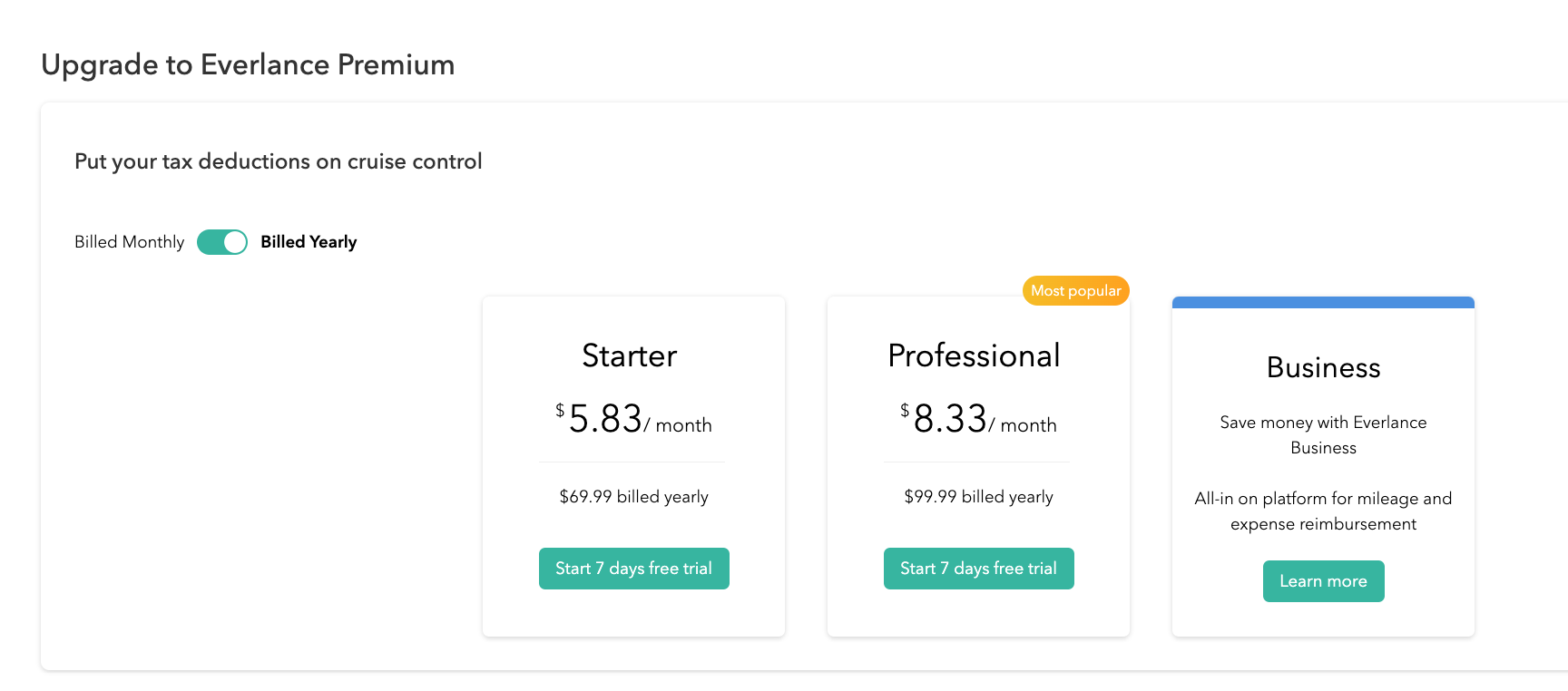Click the Starter plan title
The width and height of the screenshot is (1568, 691).
pyautogui.click(x=629, y=355)
